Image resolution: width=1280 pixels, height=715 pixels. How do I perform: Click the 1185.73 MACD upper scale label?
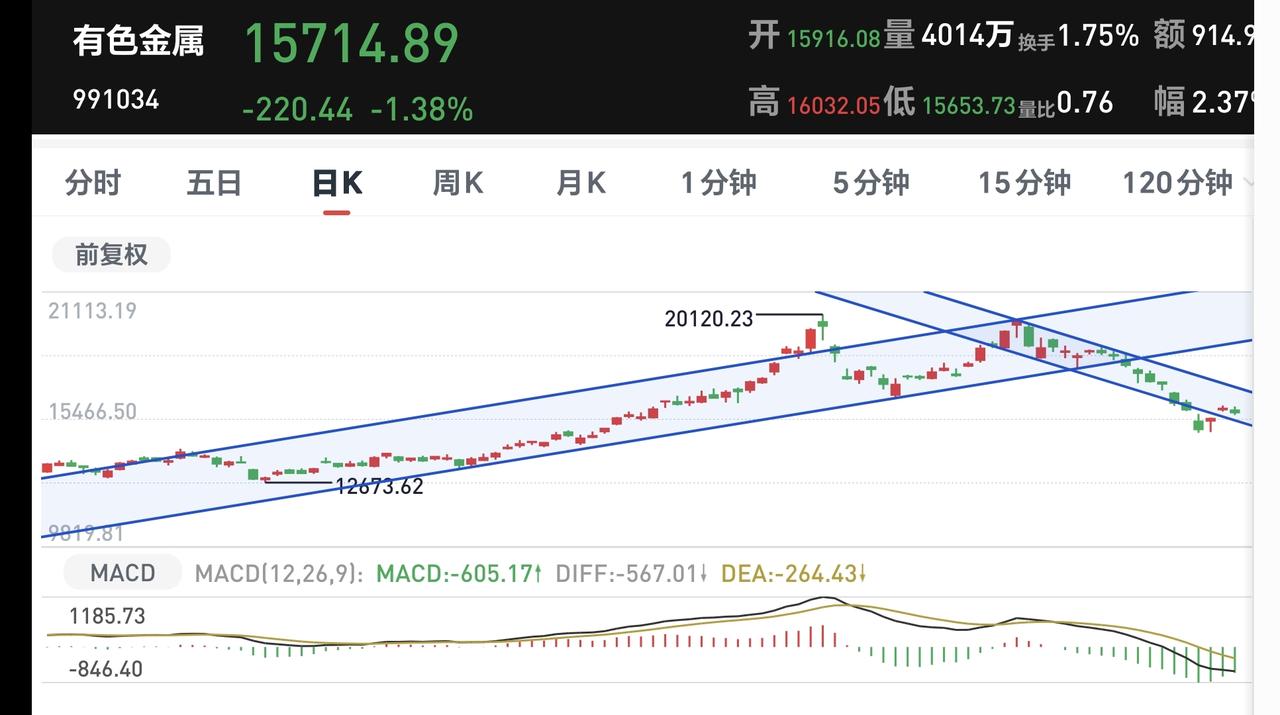(107, 616)
